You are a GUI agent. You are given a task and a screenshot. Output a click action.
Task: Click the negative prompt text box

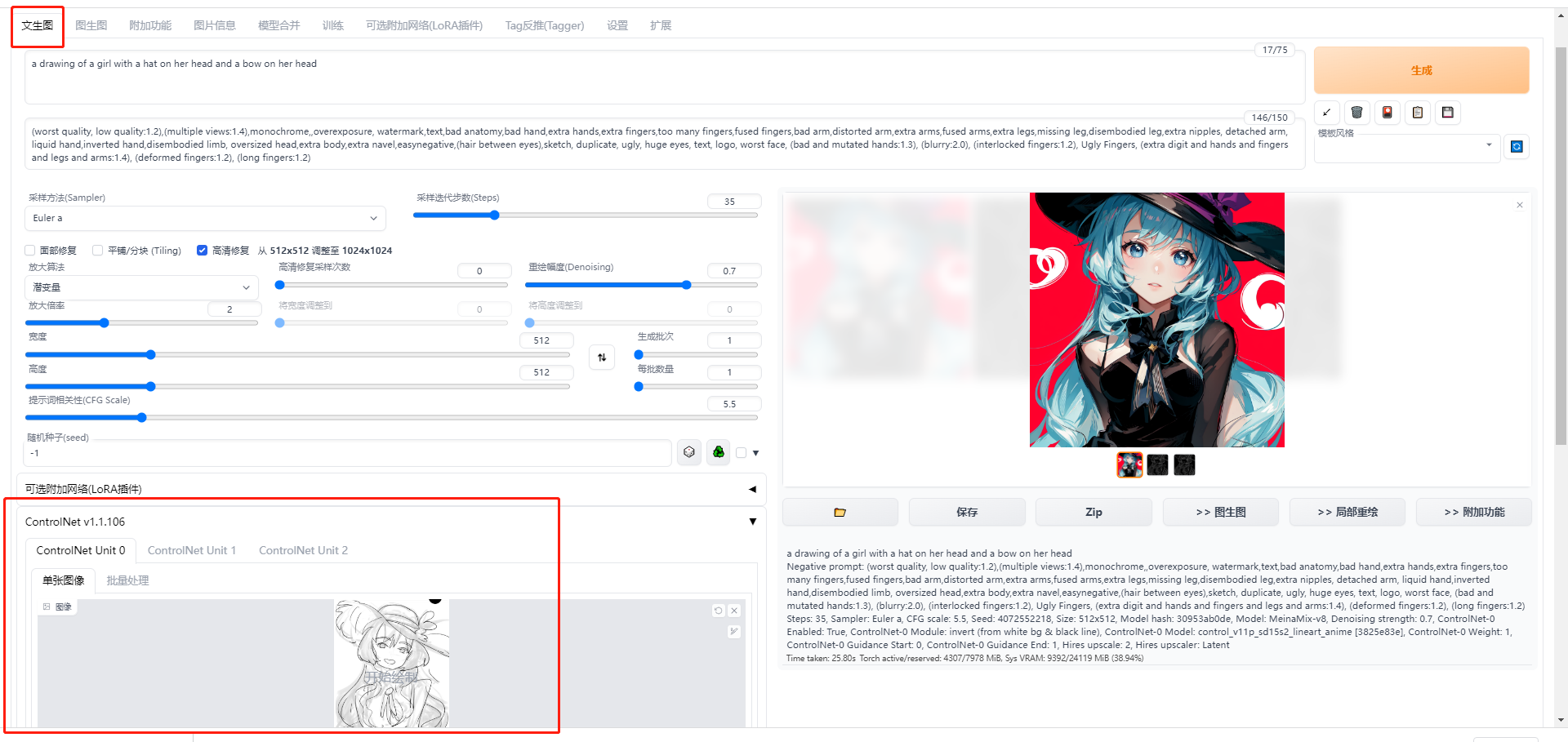point(664,144)
